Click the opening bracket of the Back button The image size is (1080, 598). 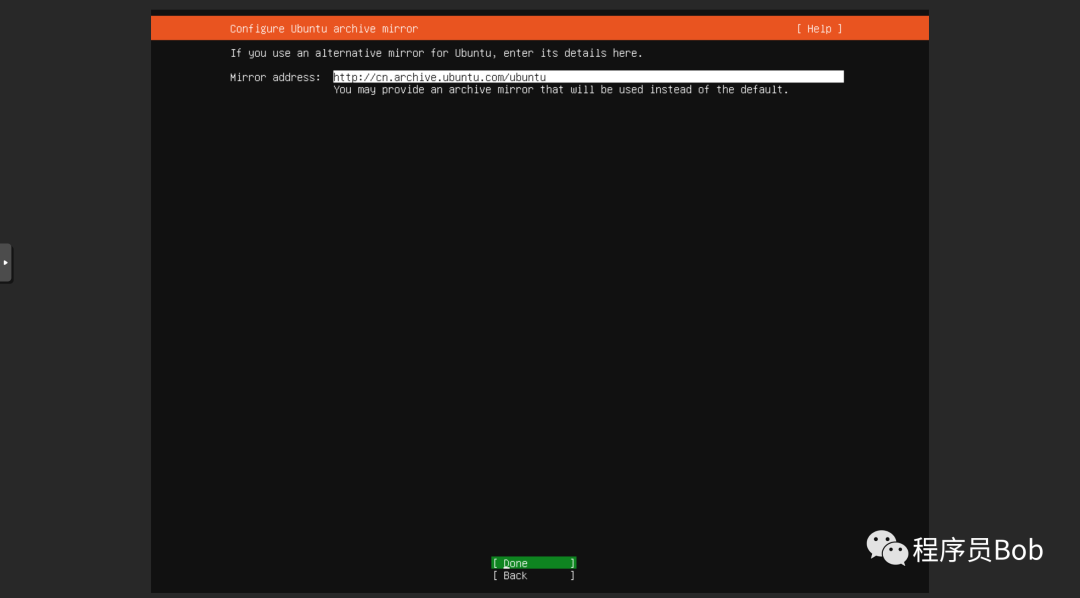(x=495, y=575)
